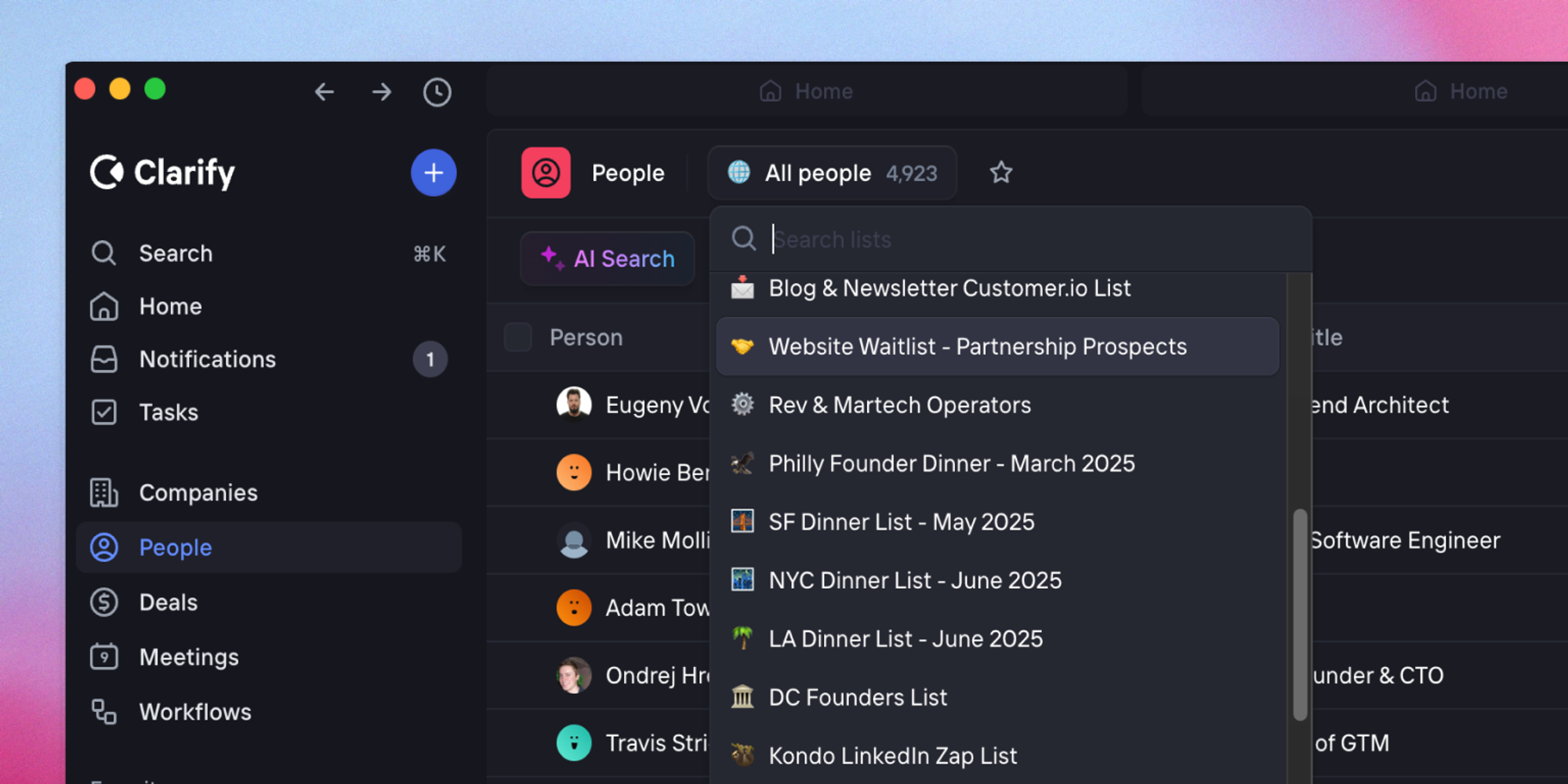Click the Deals dollar icon

[x=103, y=602]
